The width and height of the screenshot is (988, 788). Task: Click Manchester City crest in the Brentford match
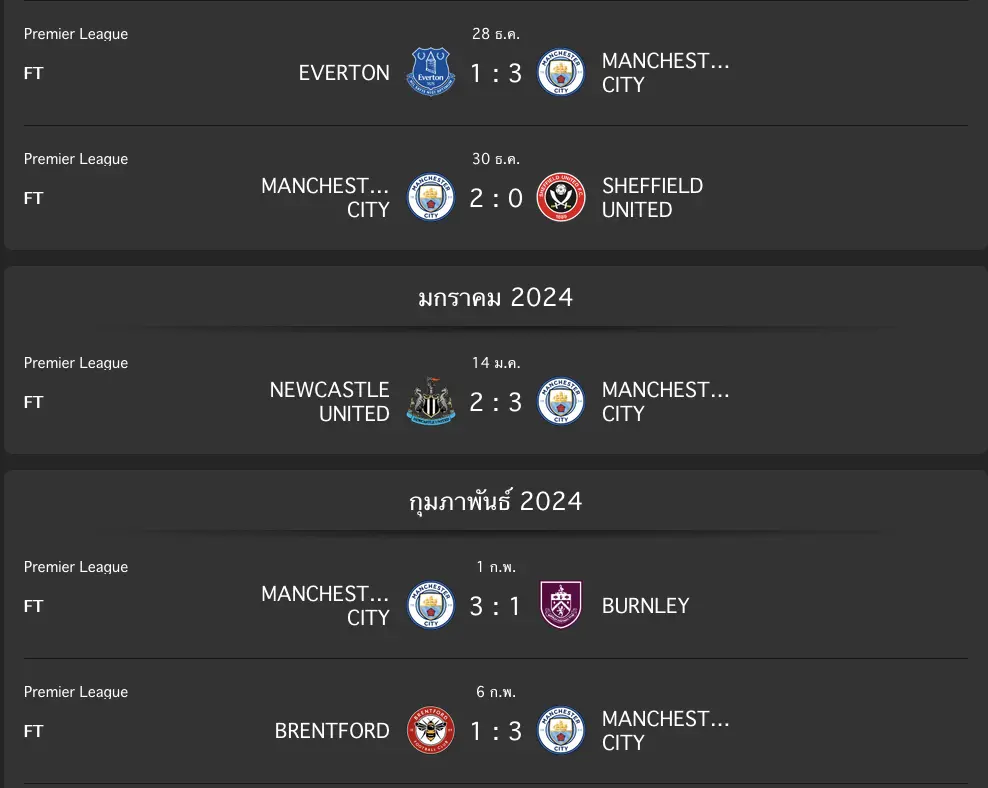[x=561, y=731]
